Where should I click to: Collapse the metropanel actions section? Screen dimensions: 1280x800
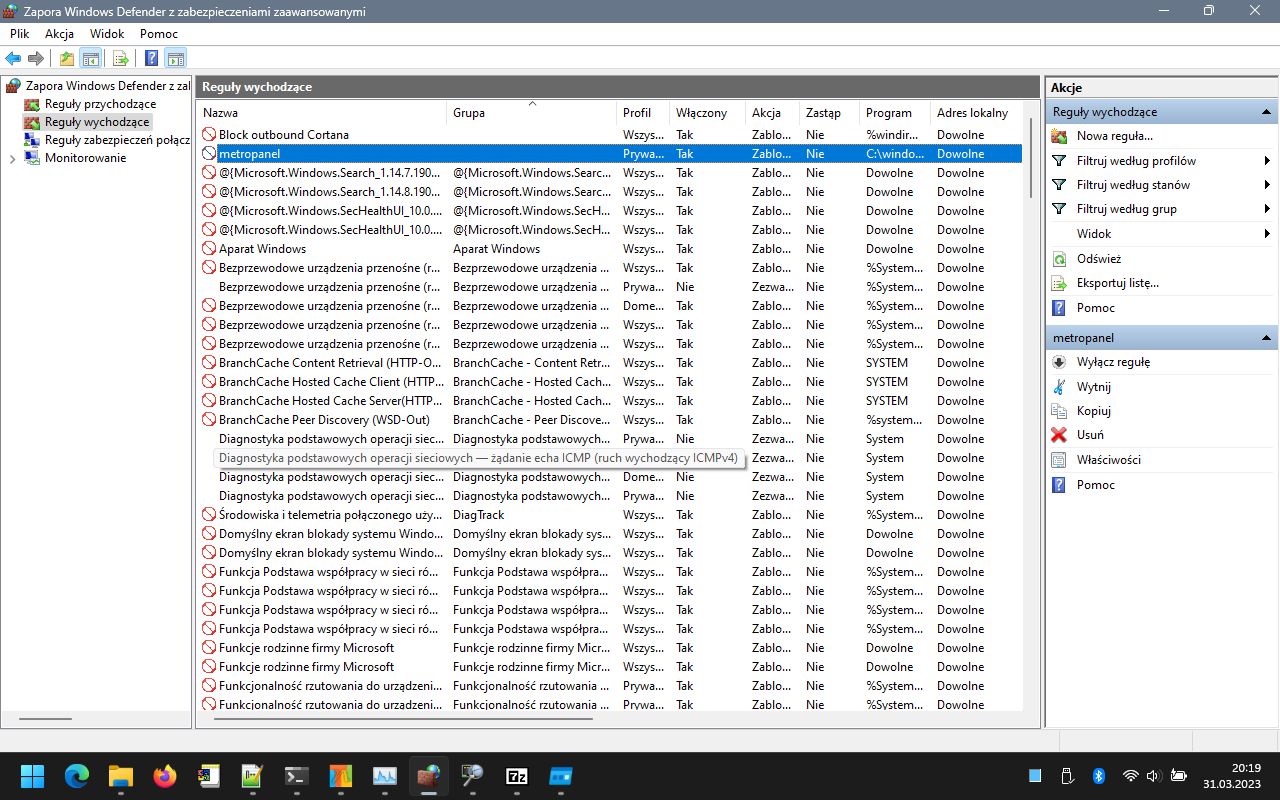click(1266, 338)
